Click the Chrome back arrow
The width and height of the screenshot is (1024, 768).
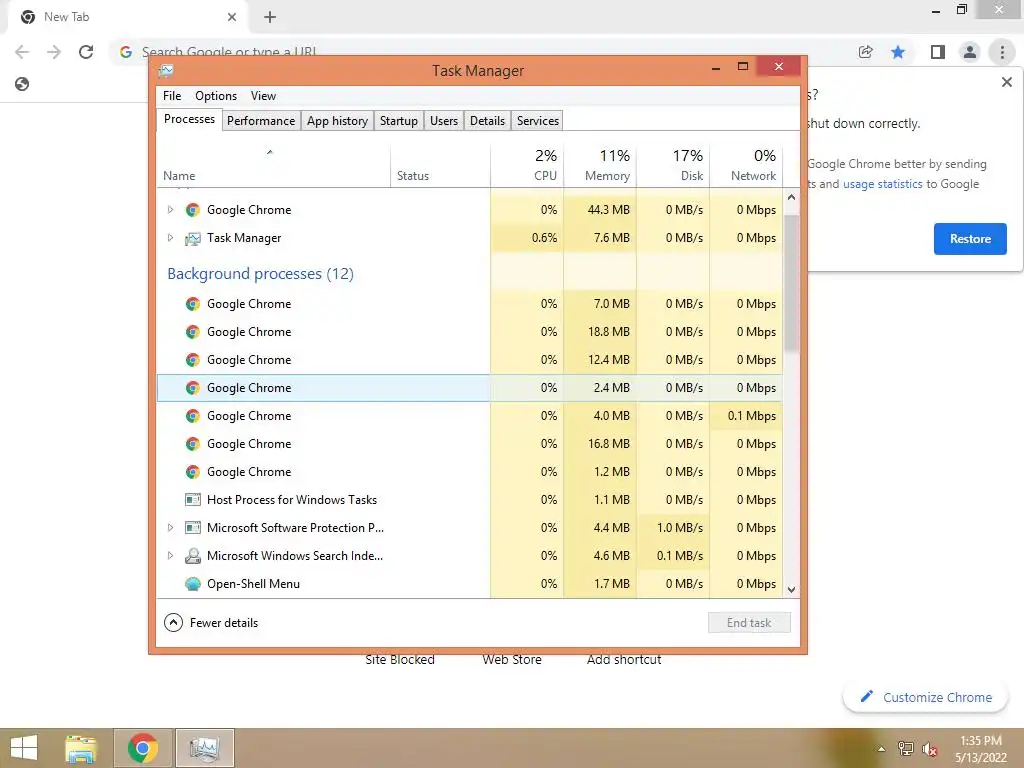coord(22,52)
